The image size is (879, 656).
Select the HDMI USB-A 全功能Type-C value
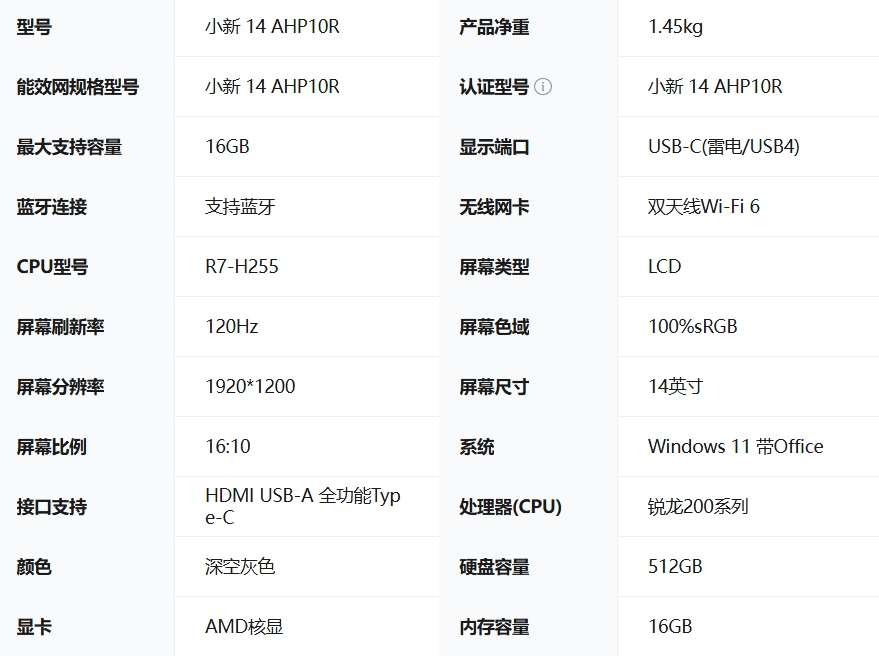(x=303, y=507)
